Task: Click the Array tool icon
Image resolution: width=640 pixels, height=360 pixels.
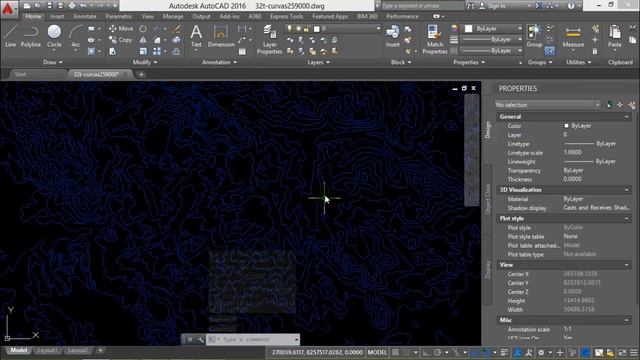Action: point(157,51)
